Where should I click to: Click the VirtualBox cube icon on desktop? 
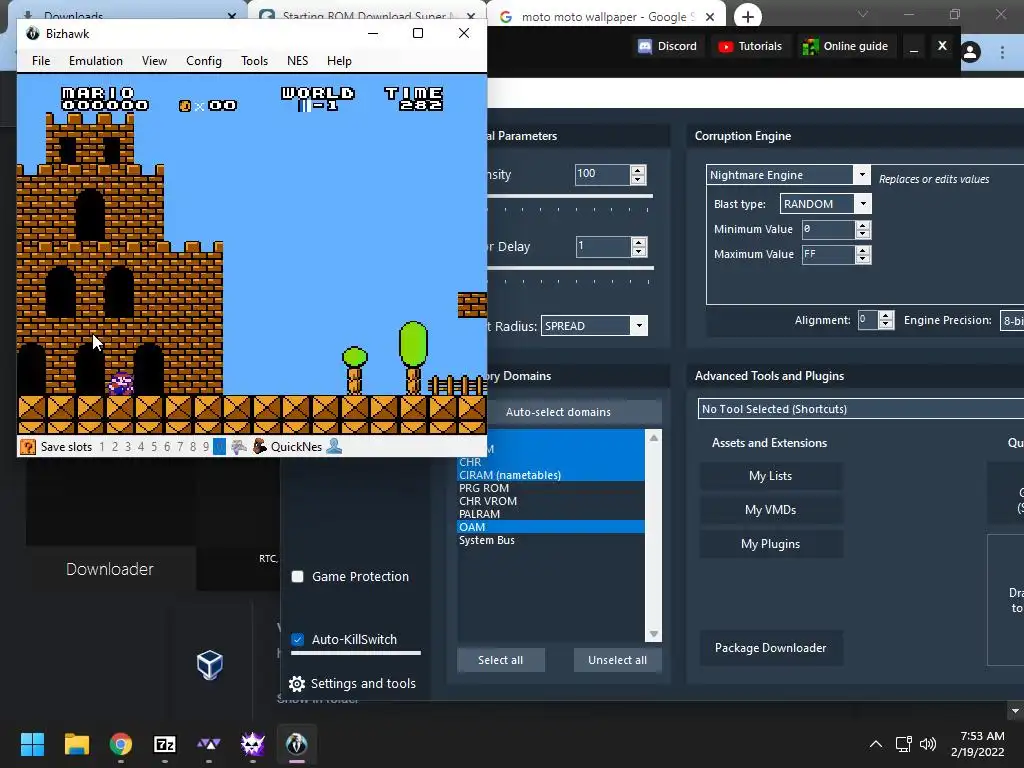[210, 665]
